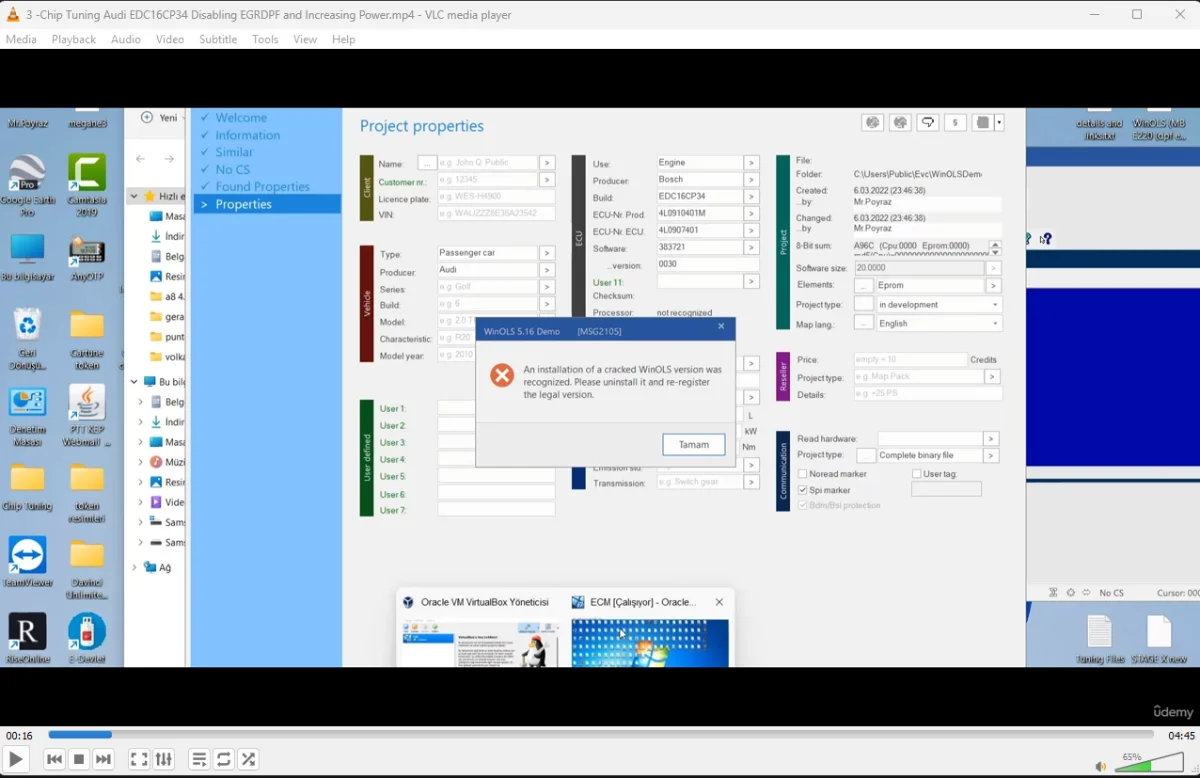Open the Project type Complete binary file selector

tap(990, 454)
